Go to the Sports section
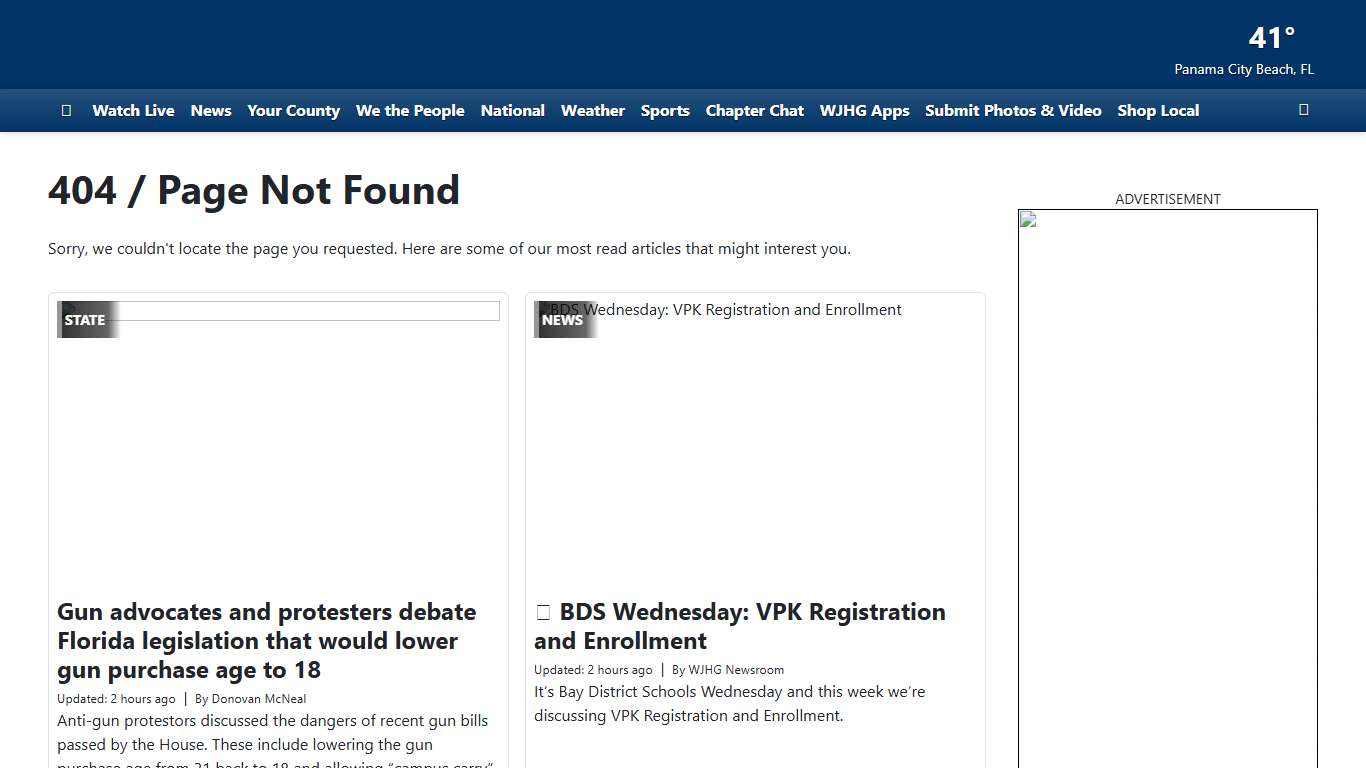 click(665, 110)
